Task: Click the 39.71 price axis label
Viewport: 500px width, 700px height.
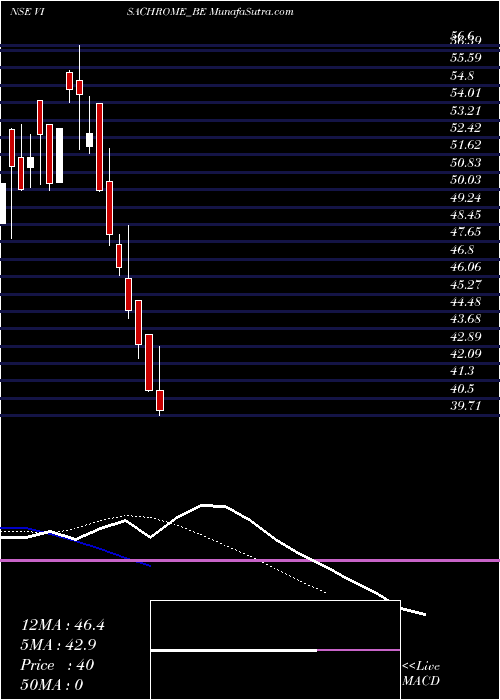Action: (465, 406)
